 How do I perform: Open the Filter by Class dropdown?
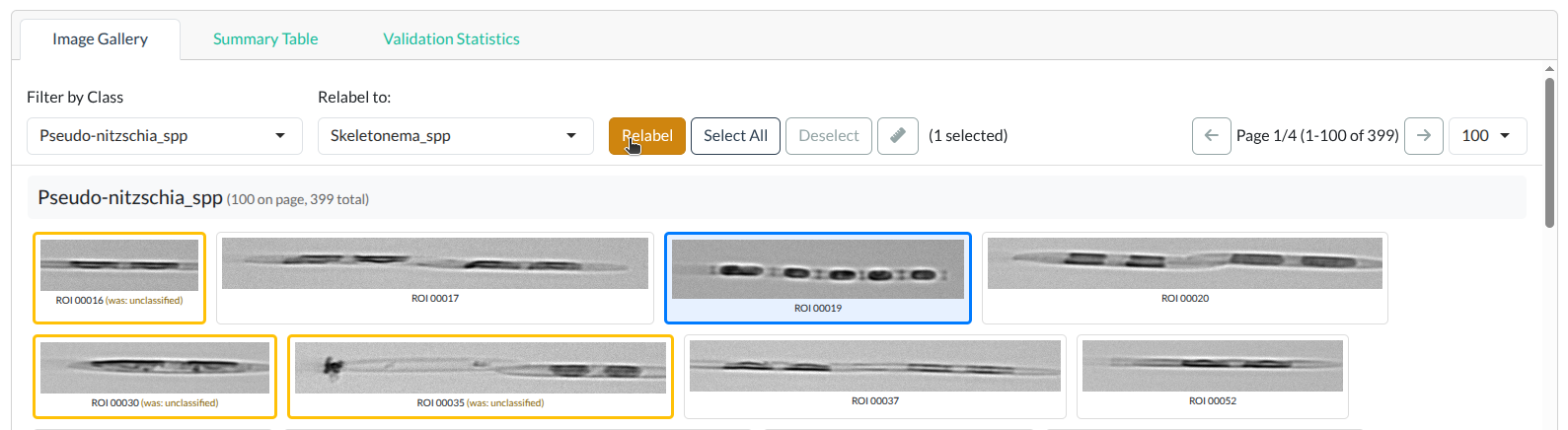(164, 136)
